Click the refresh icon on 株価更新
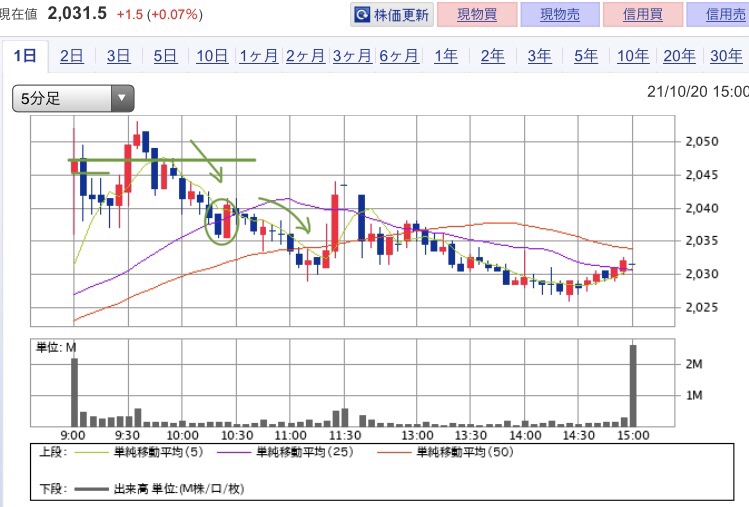Screen dimensions: 749x507 pyautogui.click(x=362, y=15)
